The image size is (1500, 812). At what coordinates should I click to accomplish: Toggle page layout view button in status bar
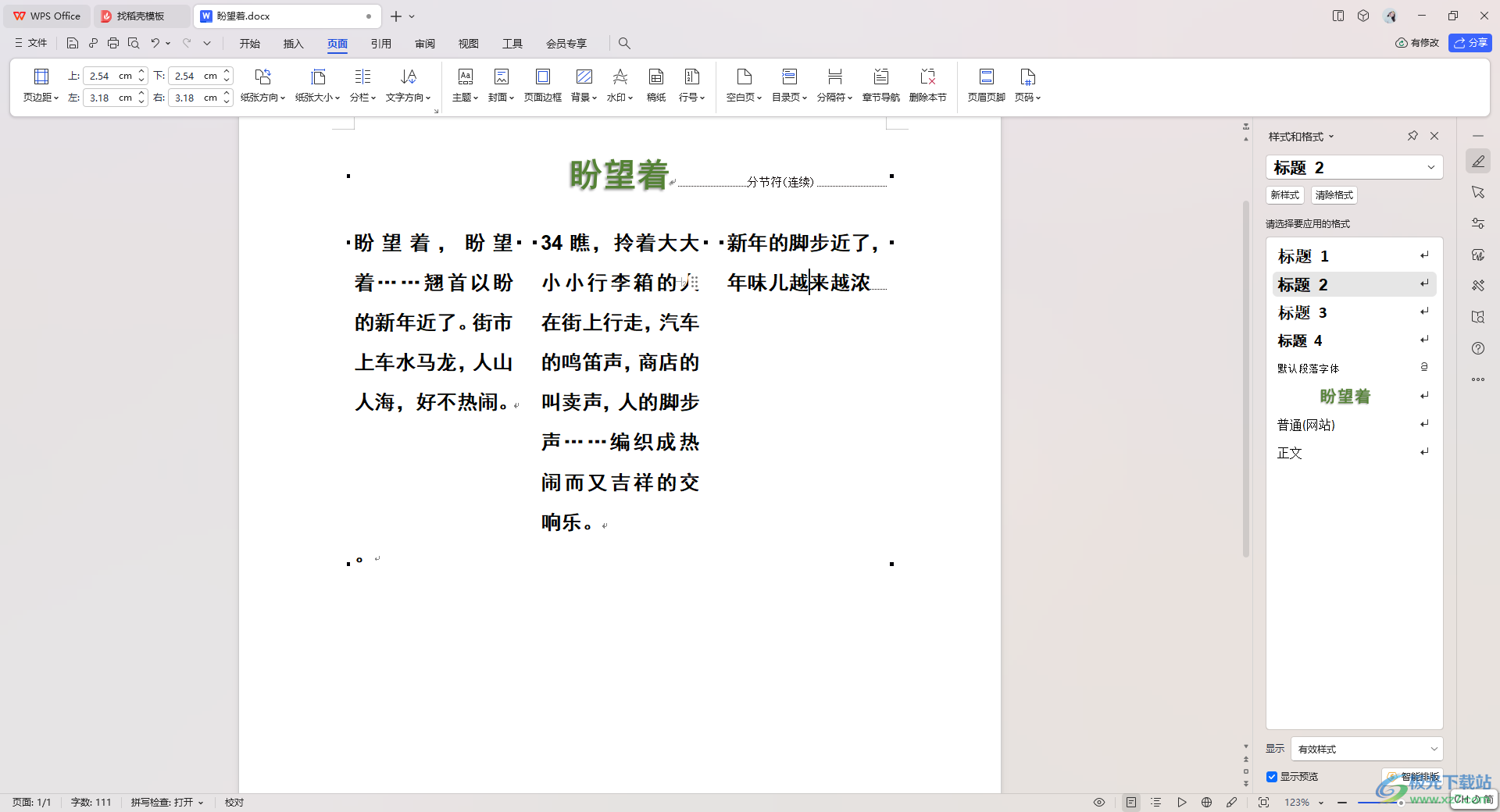click(x=1131, y=802)
